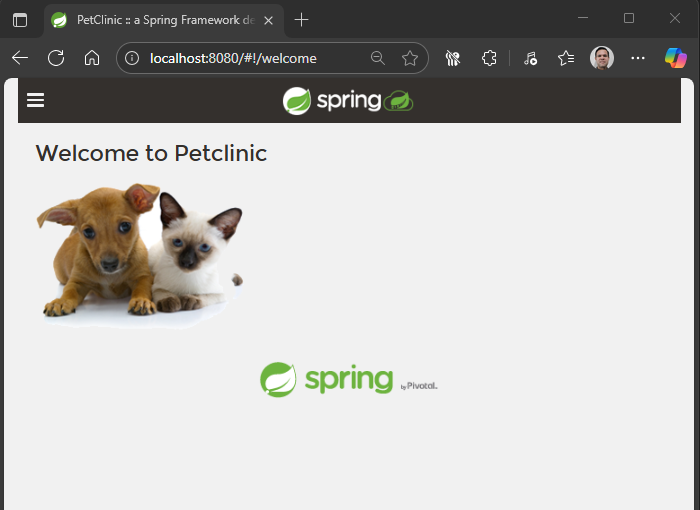The image size is (700, 510).
Task: Close the browser window
Action: (675, 18)
